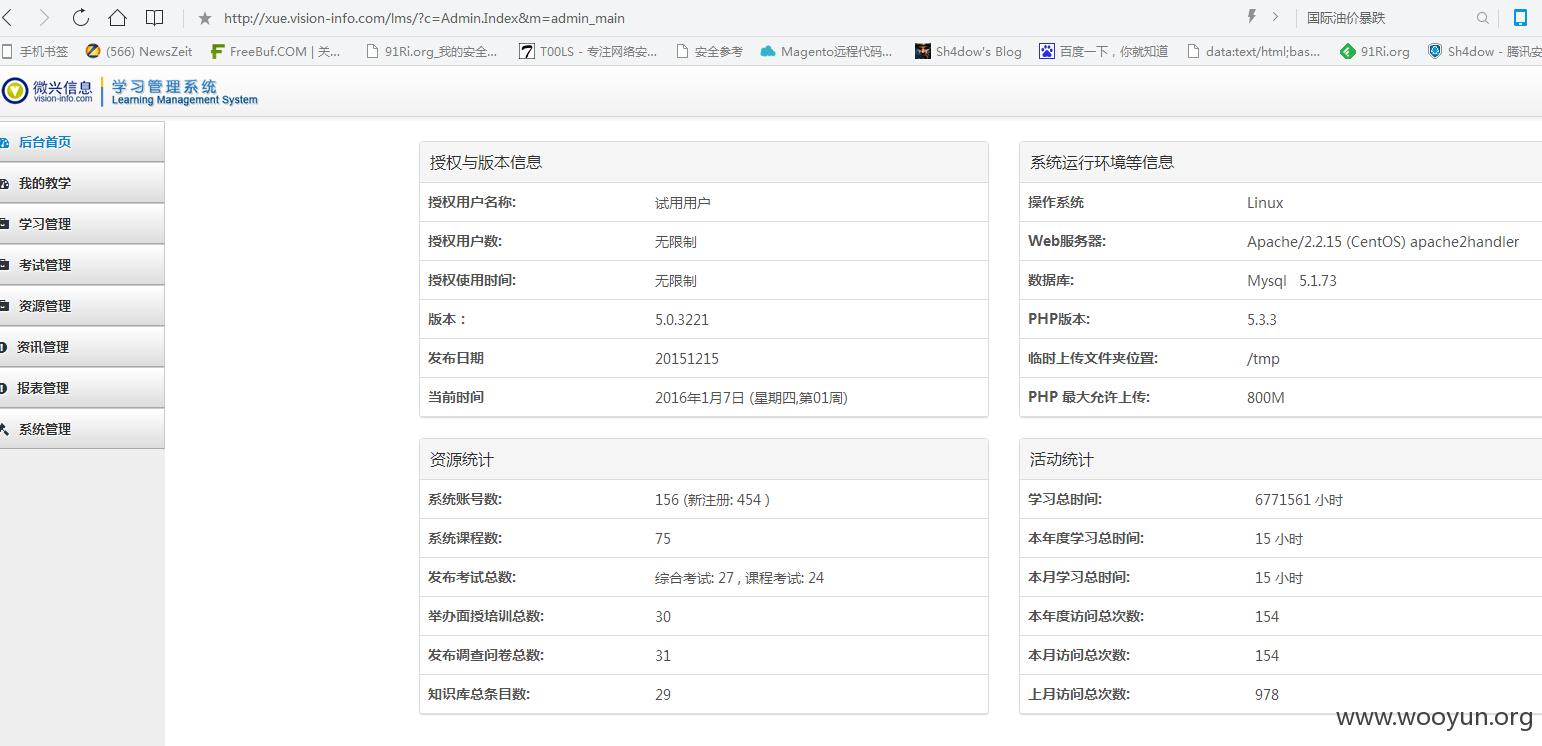Open T00LS bookmark

point(587,51)
